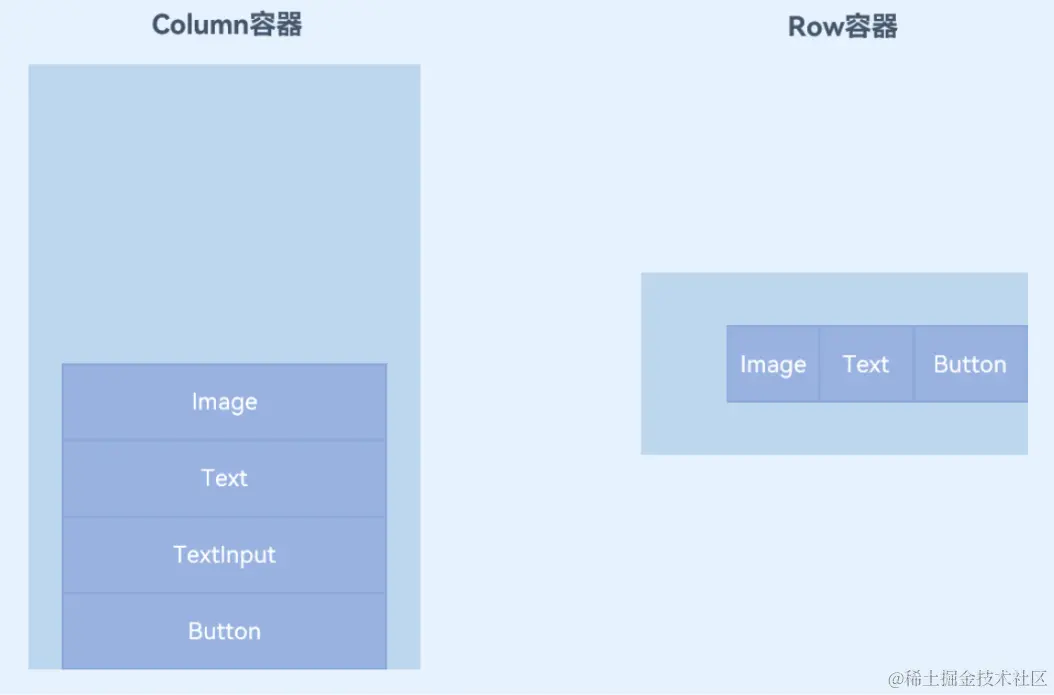Click the Button block in Column container
Screen dimensions: 1054x695
[x=225, y=631]
